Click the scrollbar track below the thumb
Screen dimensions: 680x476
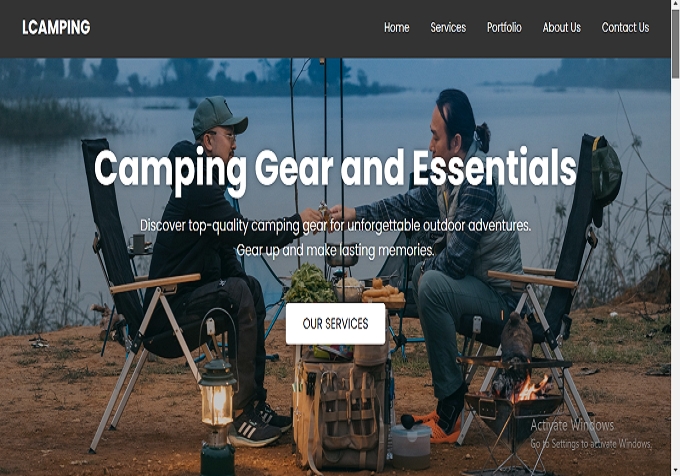(675, 273)
